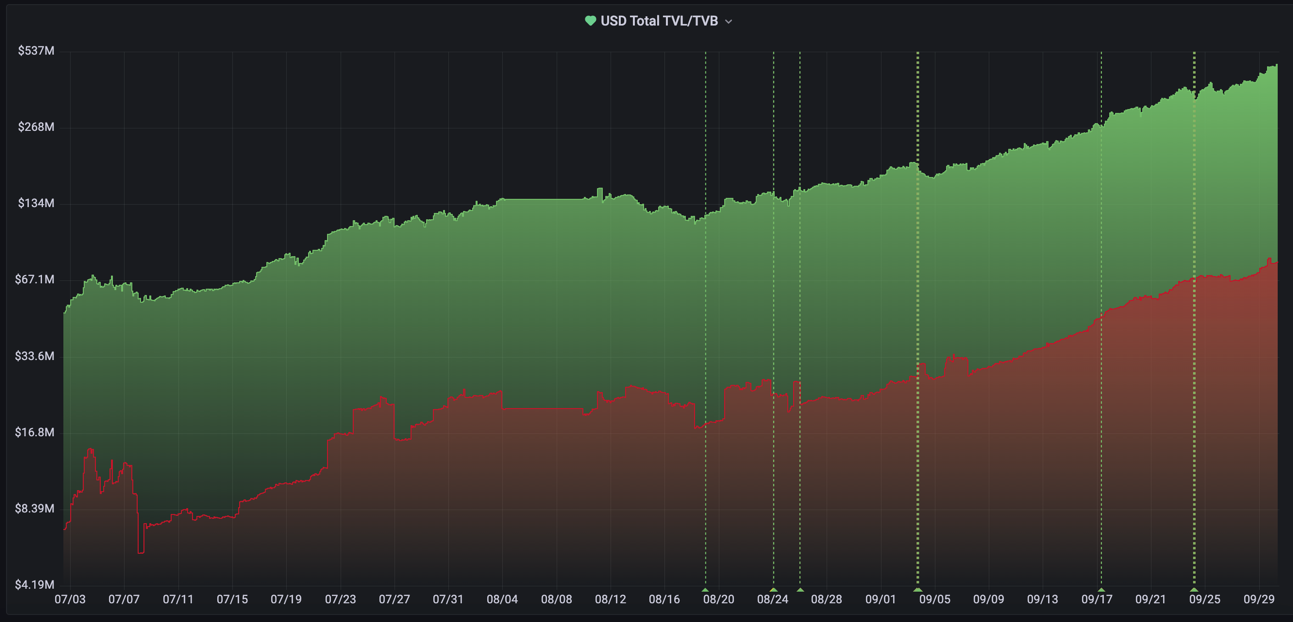The height and width of the screenshot is (622, 1293).
Task: Click the USD Total TVL/TVB title text
Action: (x=660, y=20)
